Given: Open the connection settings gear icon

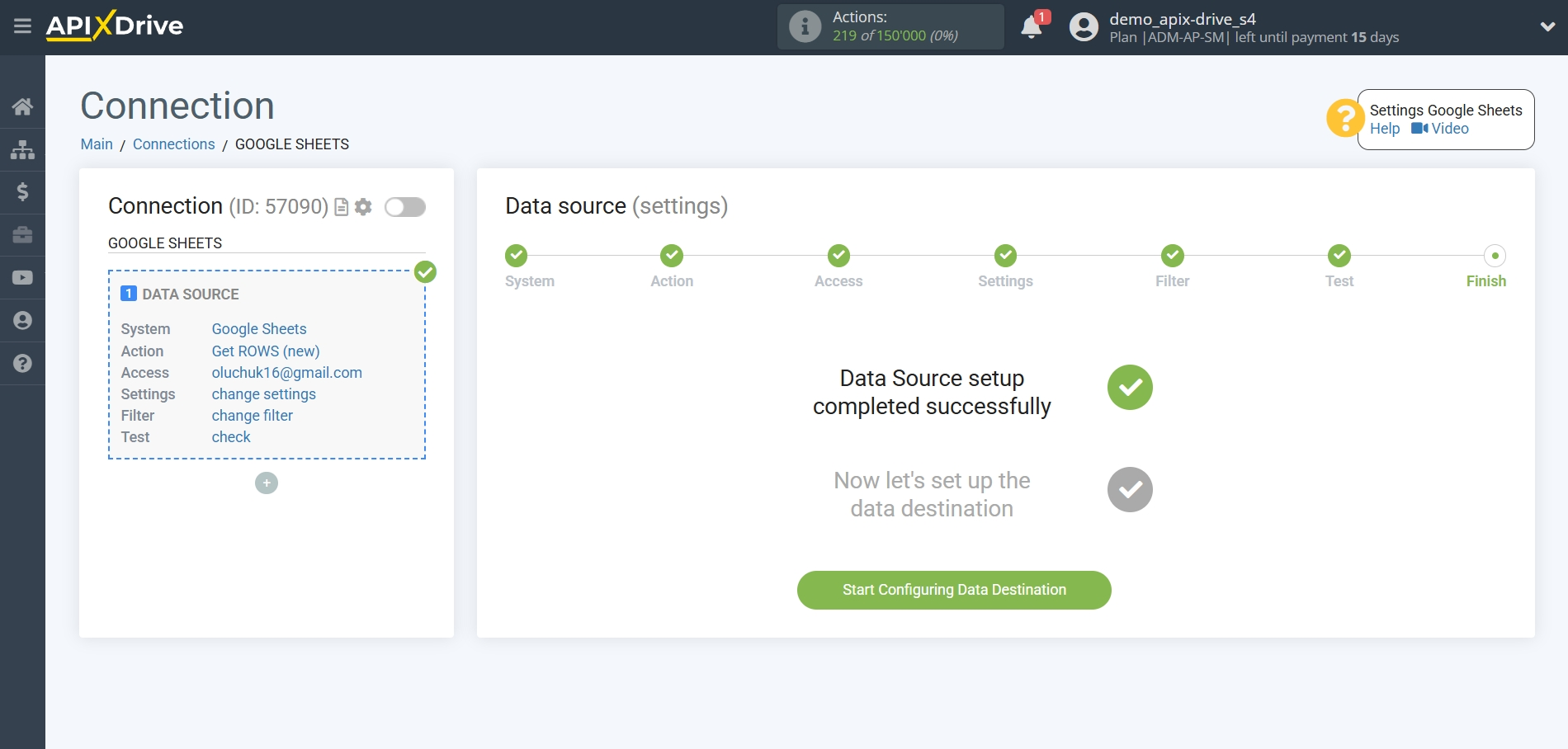Looking at the screenshot, I should coord(361,207).
